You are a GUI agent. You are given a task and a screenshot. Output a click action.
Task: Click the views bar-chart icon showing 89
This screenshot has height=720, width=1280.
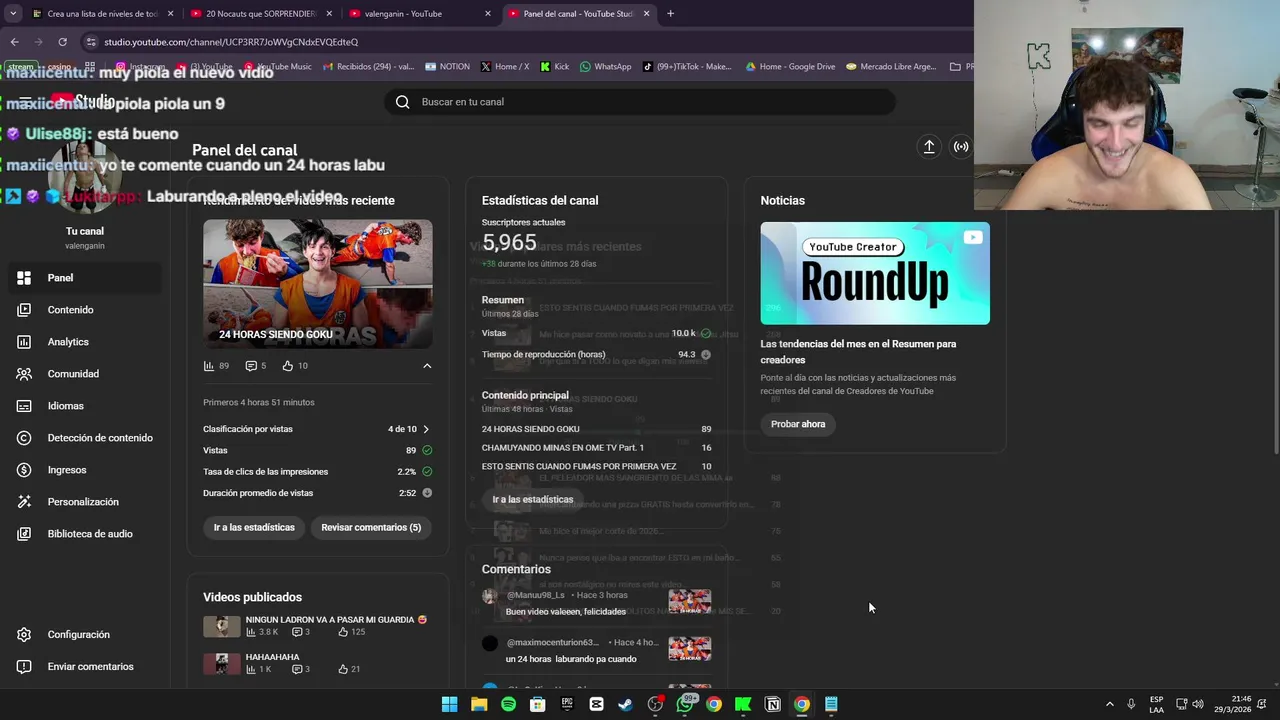[x=209, y=366]
